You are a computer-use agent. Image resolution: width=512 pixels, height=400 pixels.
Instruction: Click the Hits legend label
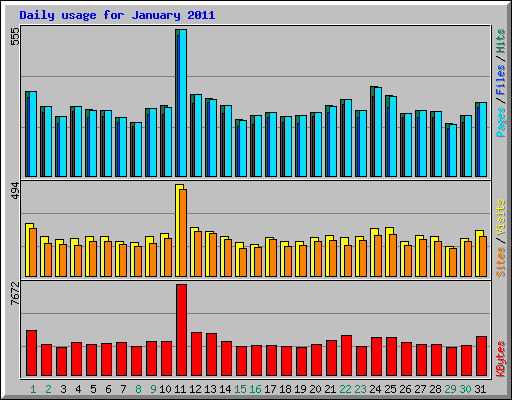pyautogui.click(x=500, y=41)
